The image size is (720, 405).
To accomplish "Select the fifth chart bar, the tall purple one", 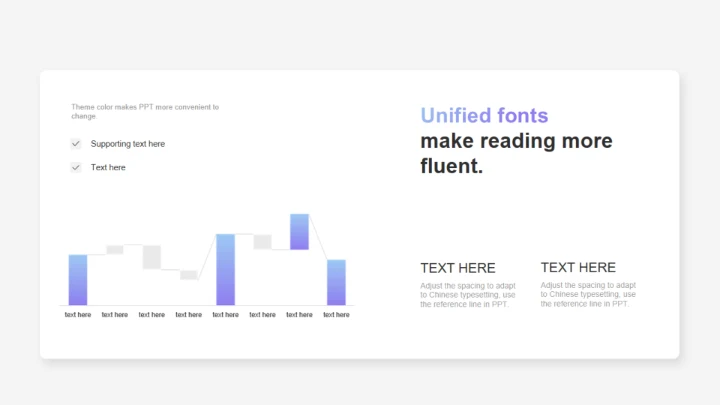I will coord(225,270).
